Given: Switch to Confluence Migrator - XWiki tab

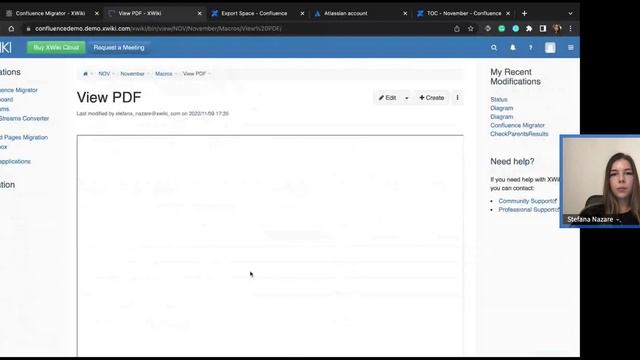Looking at the screenshot, I should (x=50, y=13).
